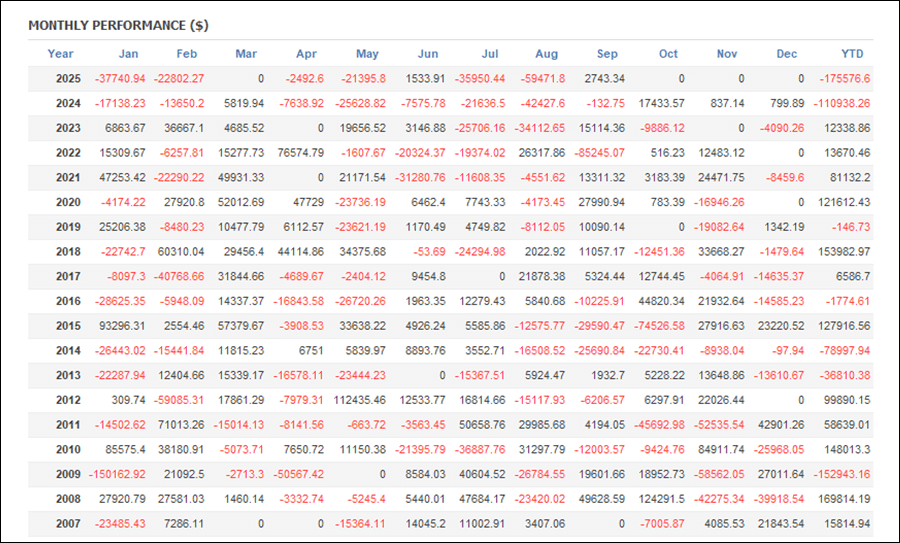Click the 2022 Sep loss -85245.07

click(x=594, y=153)
